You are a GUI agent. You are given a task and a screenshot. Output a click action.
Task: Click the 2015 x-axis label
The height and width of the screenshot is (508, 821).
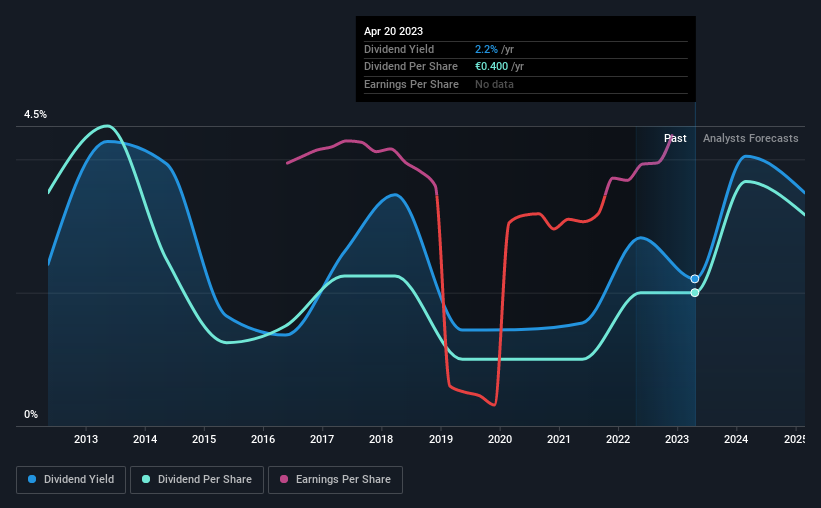204,439
